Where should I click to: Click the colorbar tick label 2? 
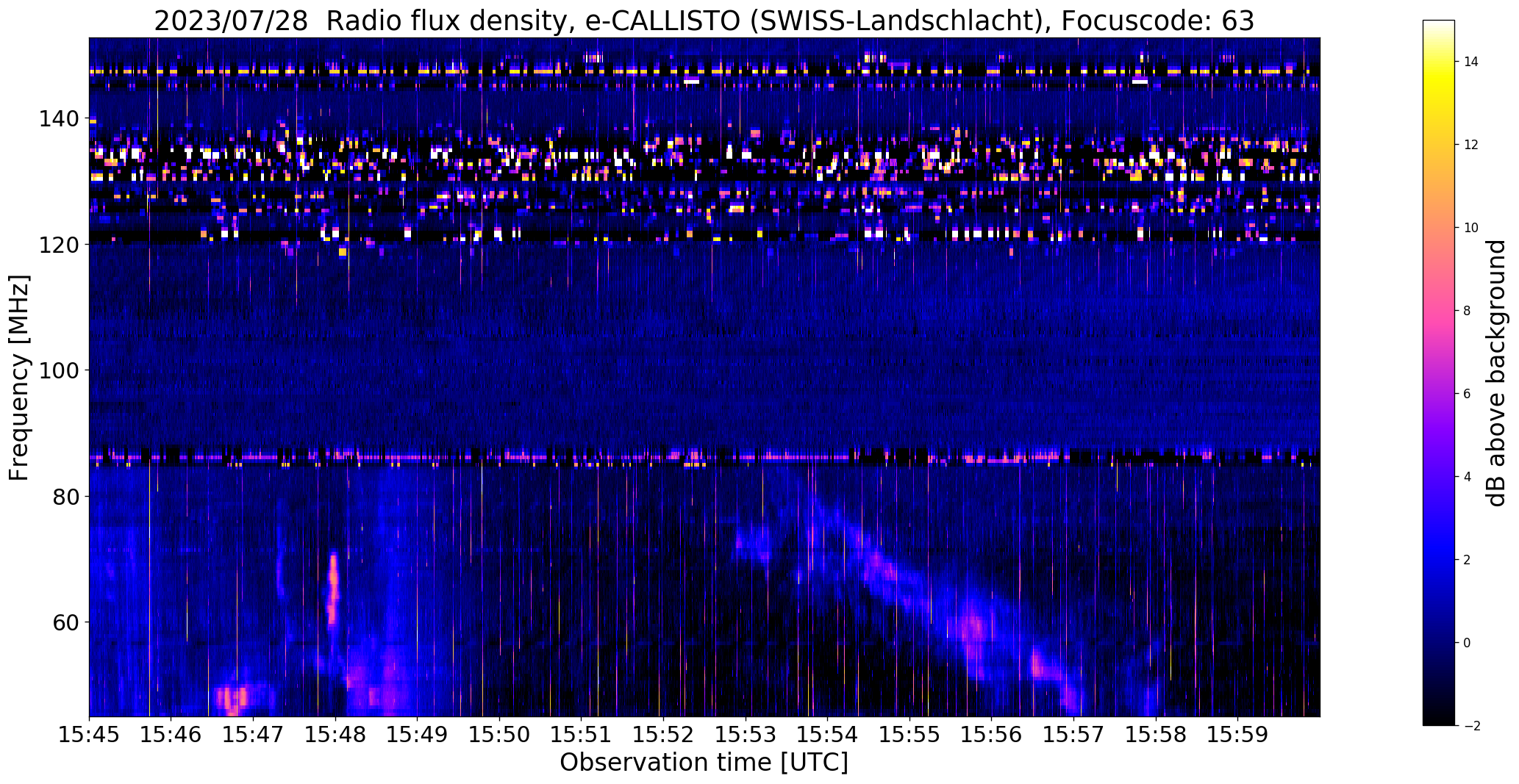(1468, 560)
